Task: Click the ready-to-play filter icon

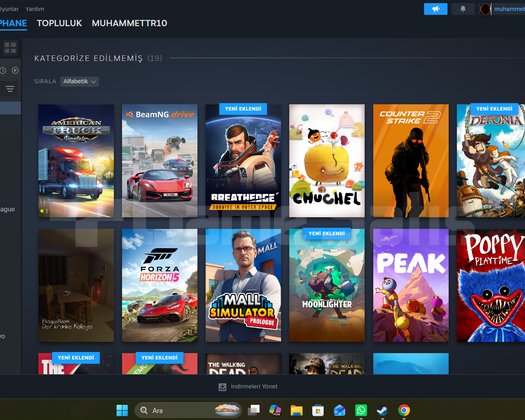Action: click(15, 70)
